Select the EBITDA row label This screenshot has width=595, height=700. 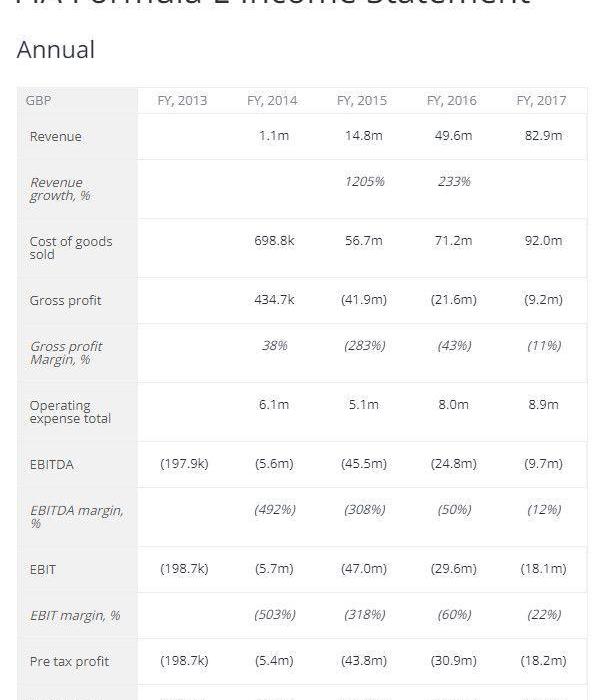(x=51, y=464)
